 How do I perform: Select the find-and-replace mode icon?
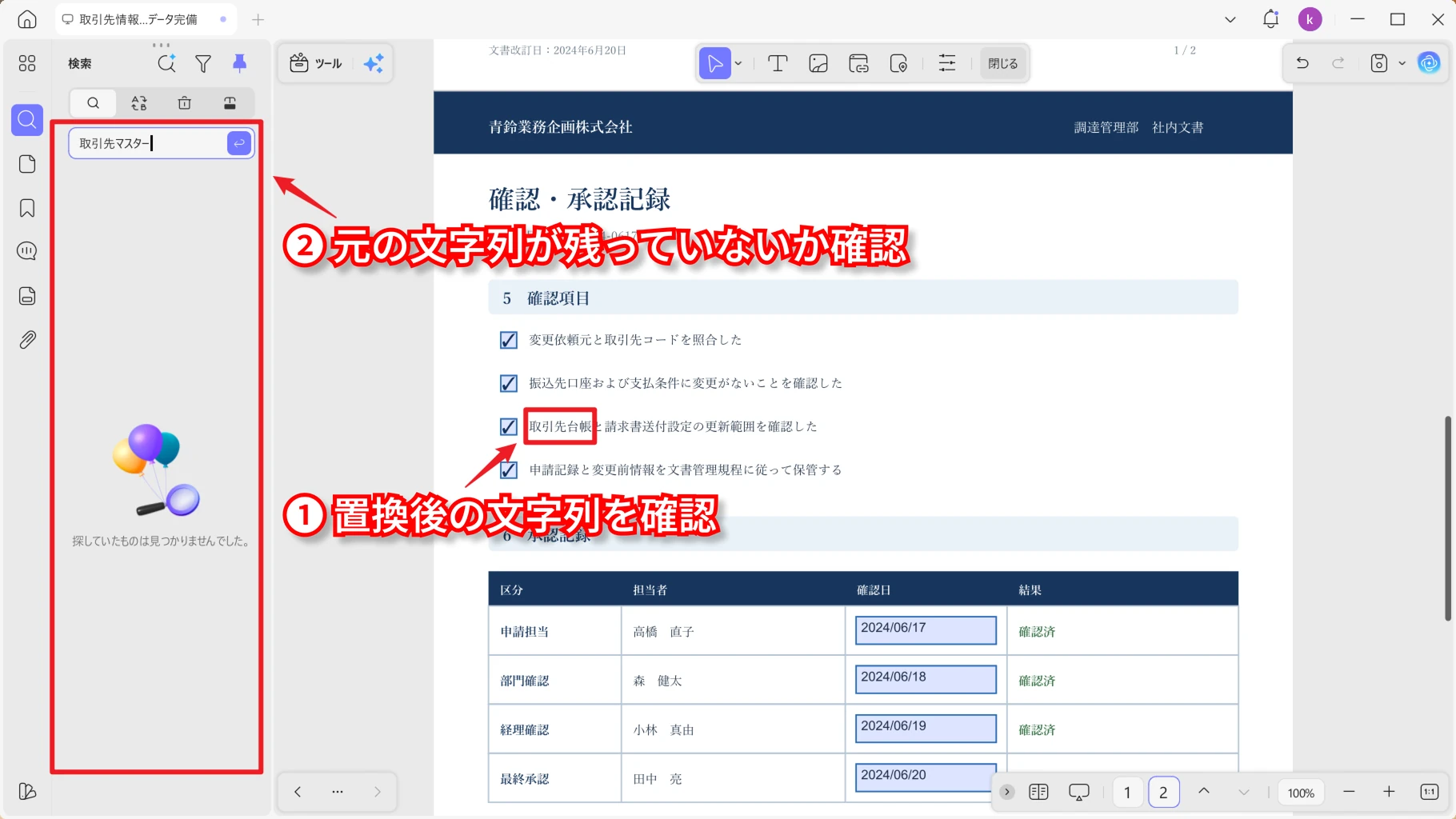[139, 102]
